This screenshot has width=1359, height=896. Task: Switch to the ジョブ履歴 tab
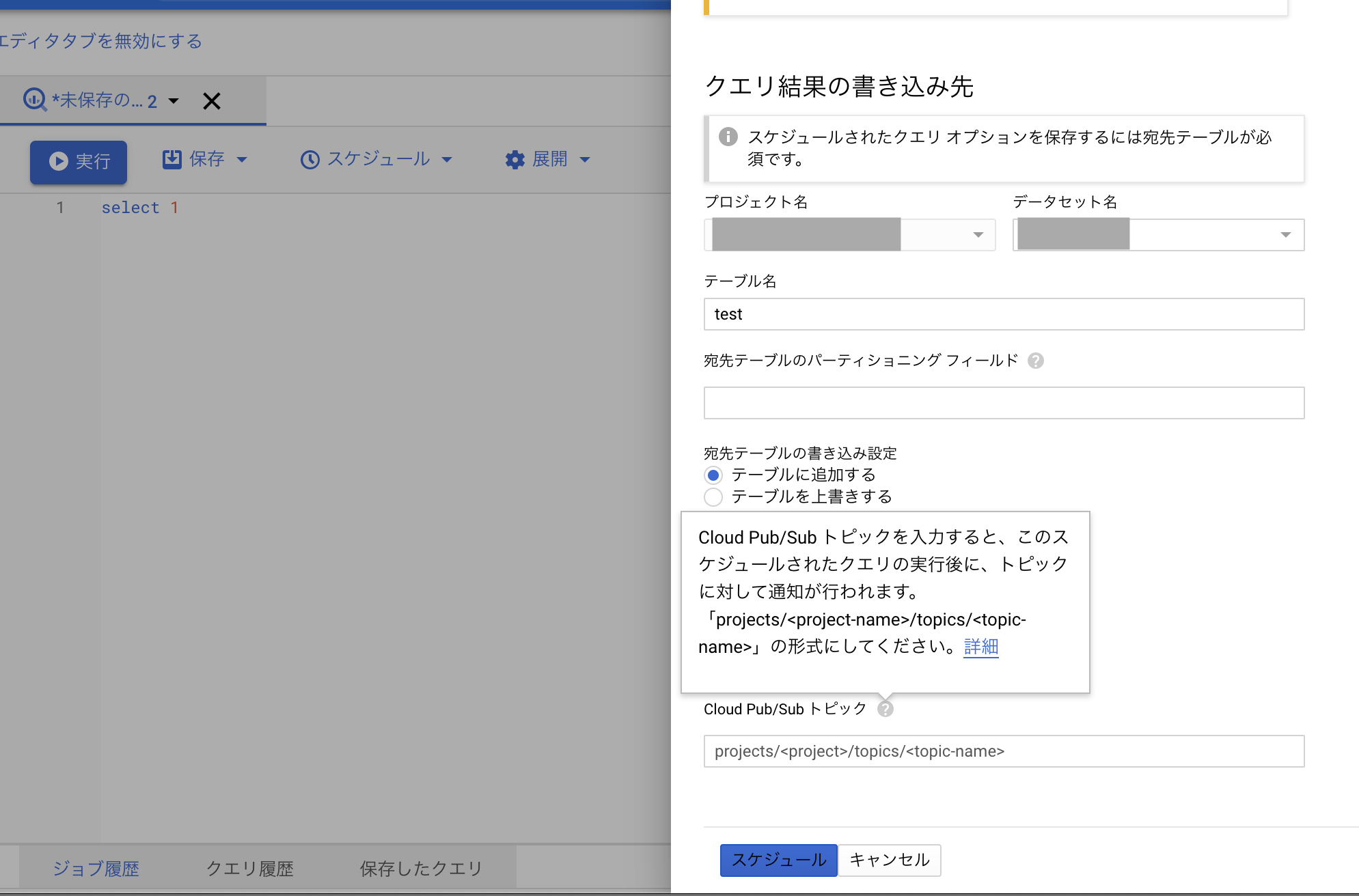96,868
